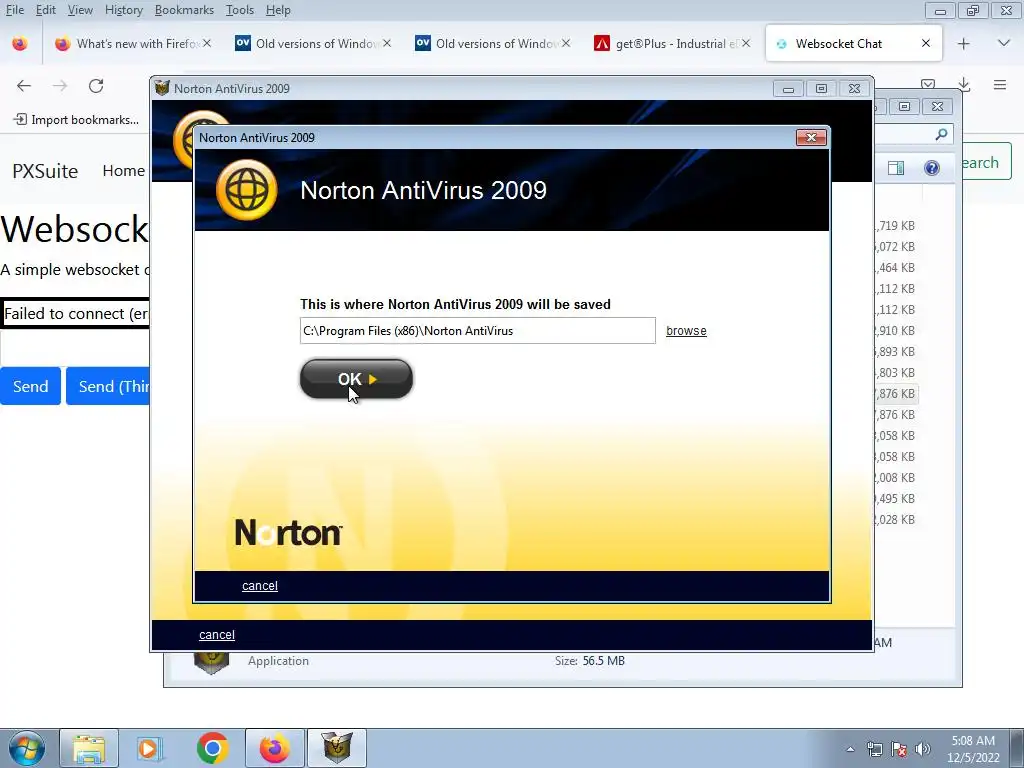
Task: Click the chat message input field
Action: 75,348
